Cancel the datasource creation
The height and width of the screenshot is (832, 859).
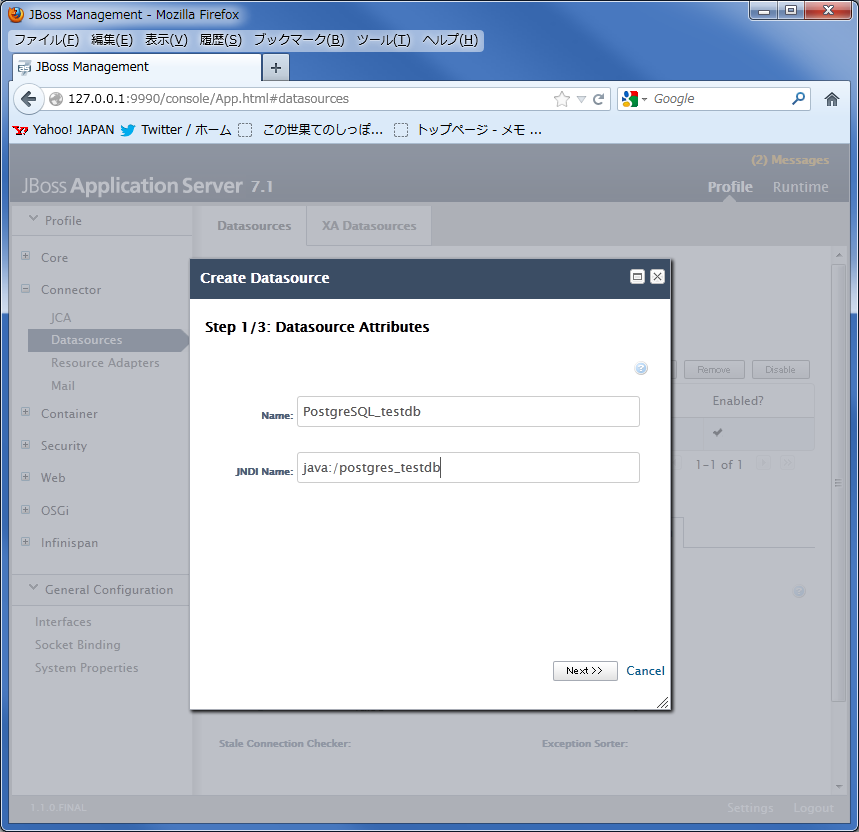tap(645, 671)
